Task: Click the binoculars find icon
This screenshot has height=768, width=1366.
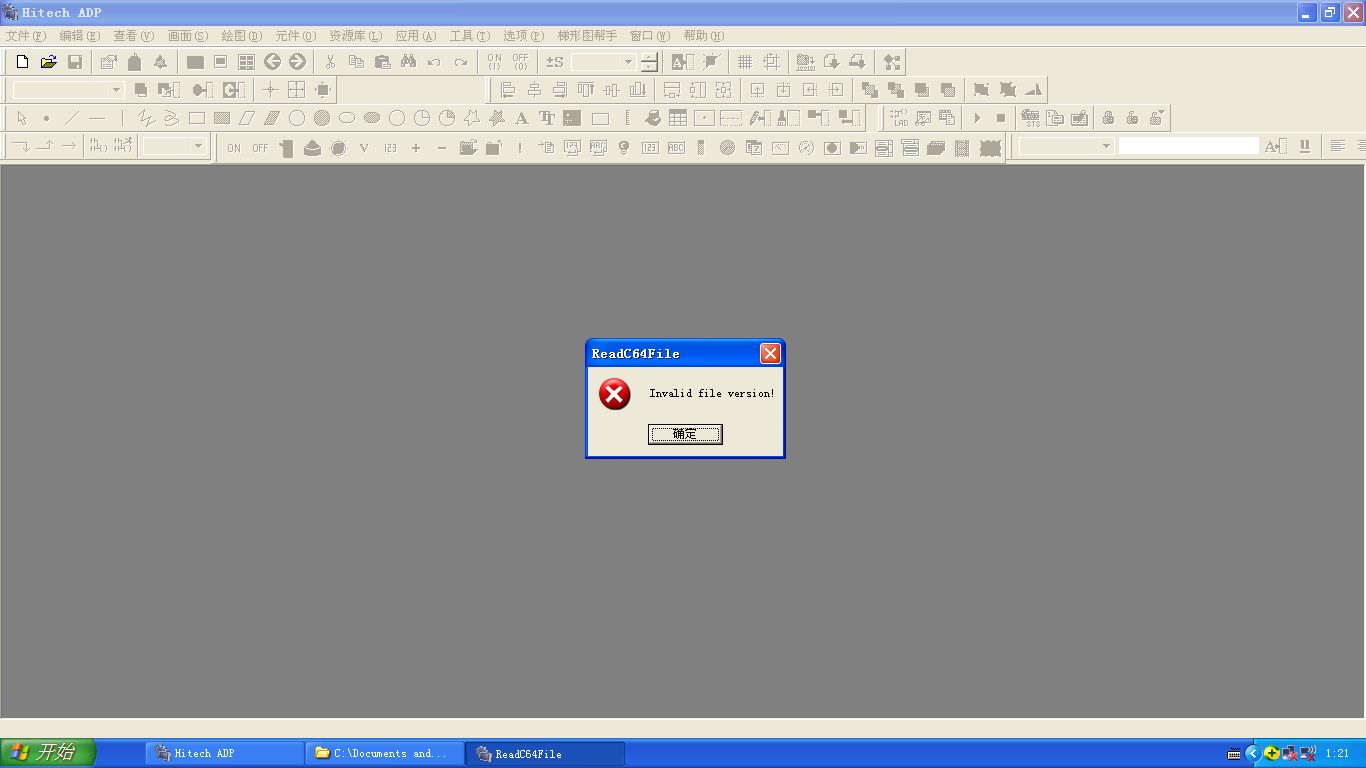Action: (408, 62)
